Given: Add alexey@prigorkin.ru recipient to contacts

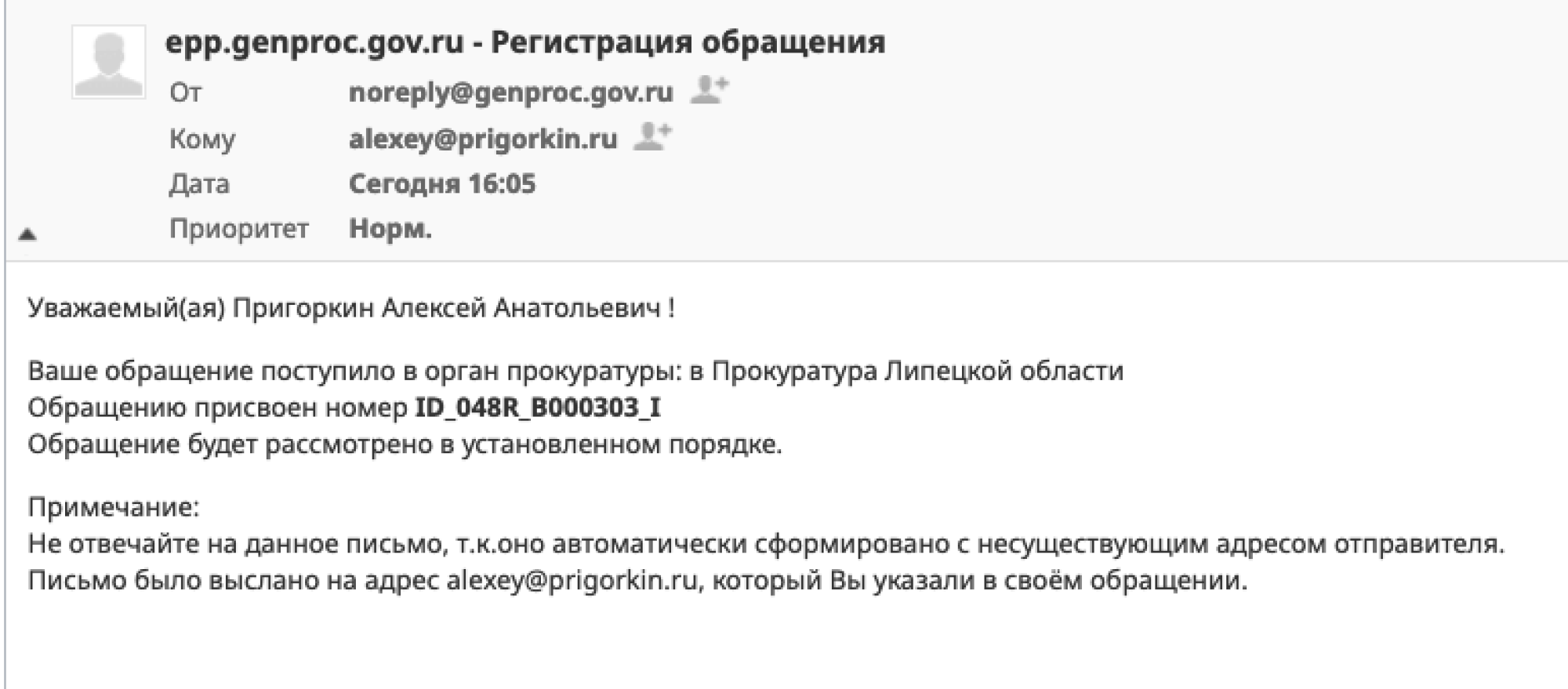Looking at the screenshot, I should point(652,136).
